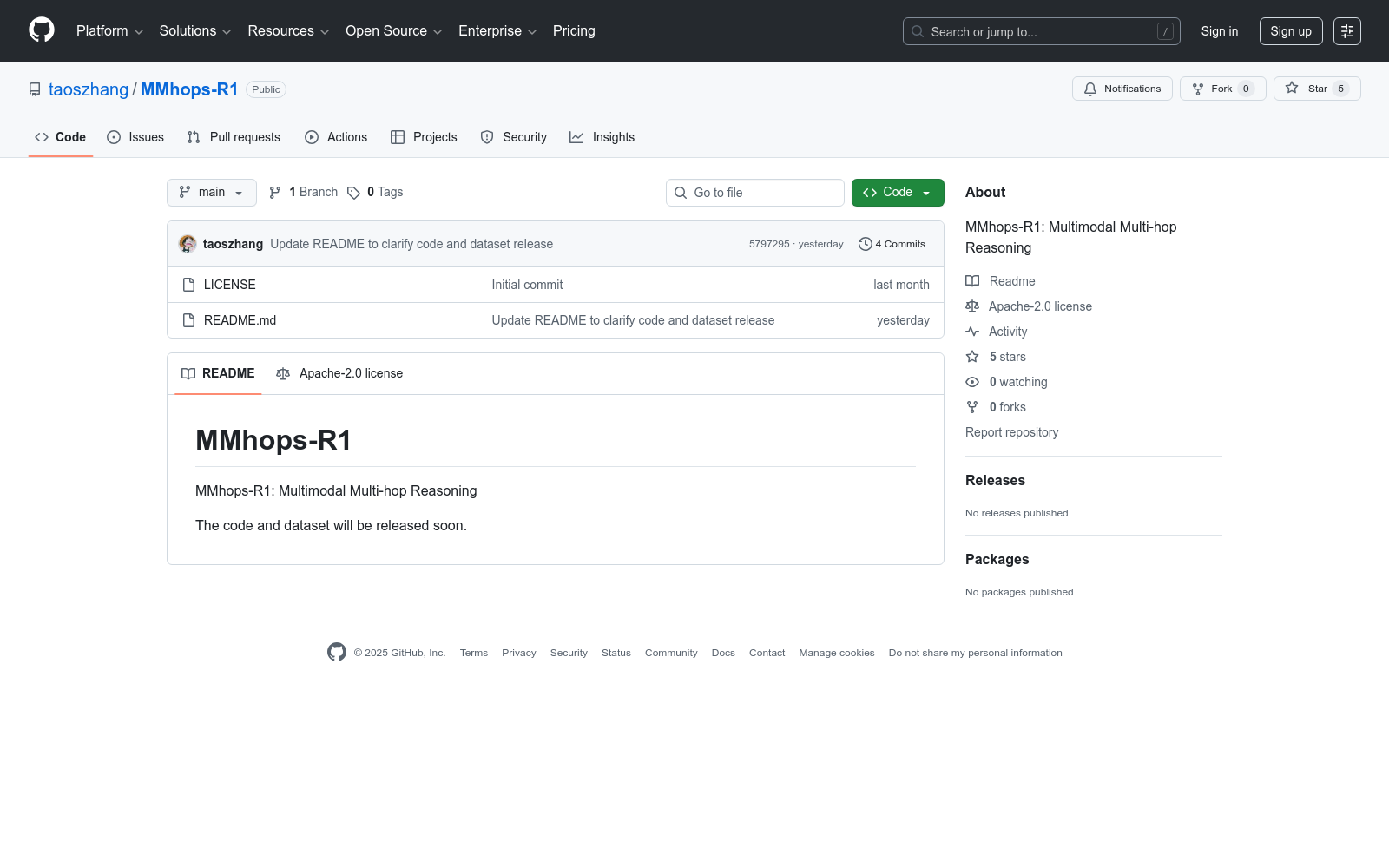Switch to the Code tab
Image resolution: width=1389 pixels, height=868 pixels.
[x=61, y=137]
